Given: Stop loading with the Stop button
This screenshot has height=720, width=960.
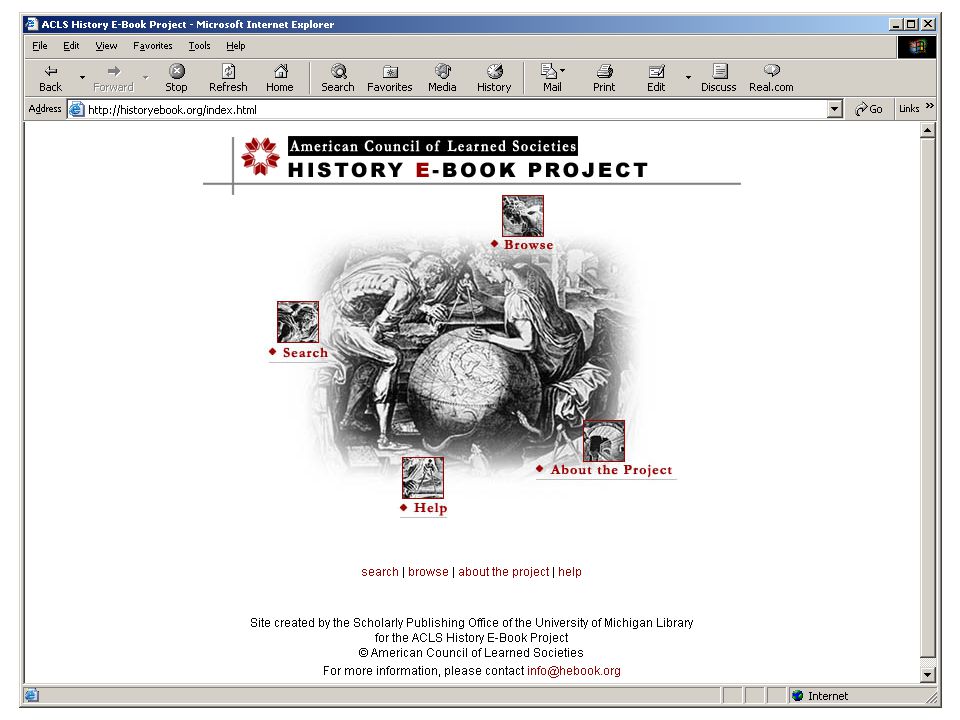Looking at the screenshot, I should [176, 78].
